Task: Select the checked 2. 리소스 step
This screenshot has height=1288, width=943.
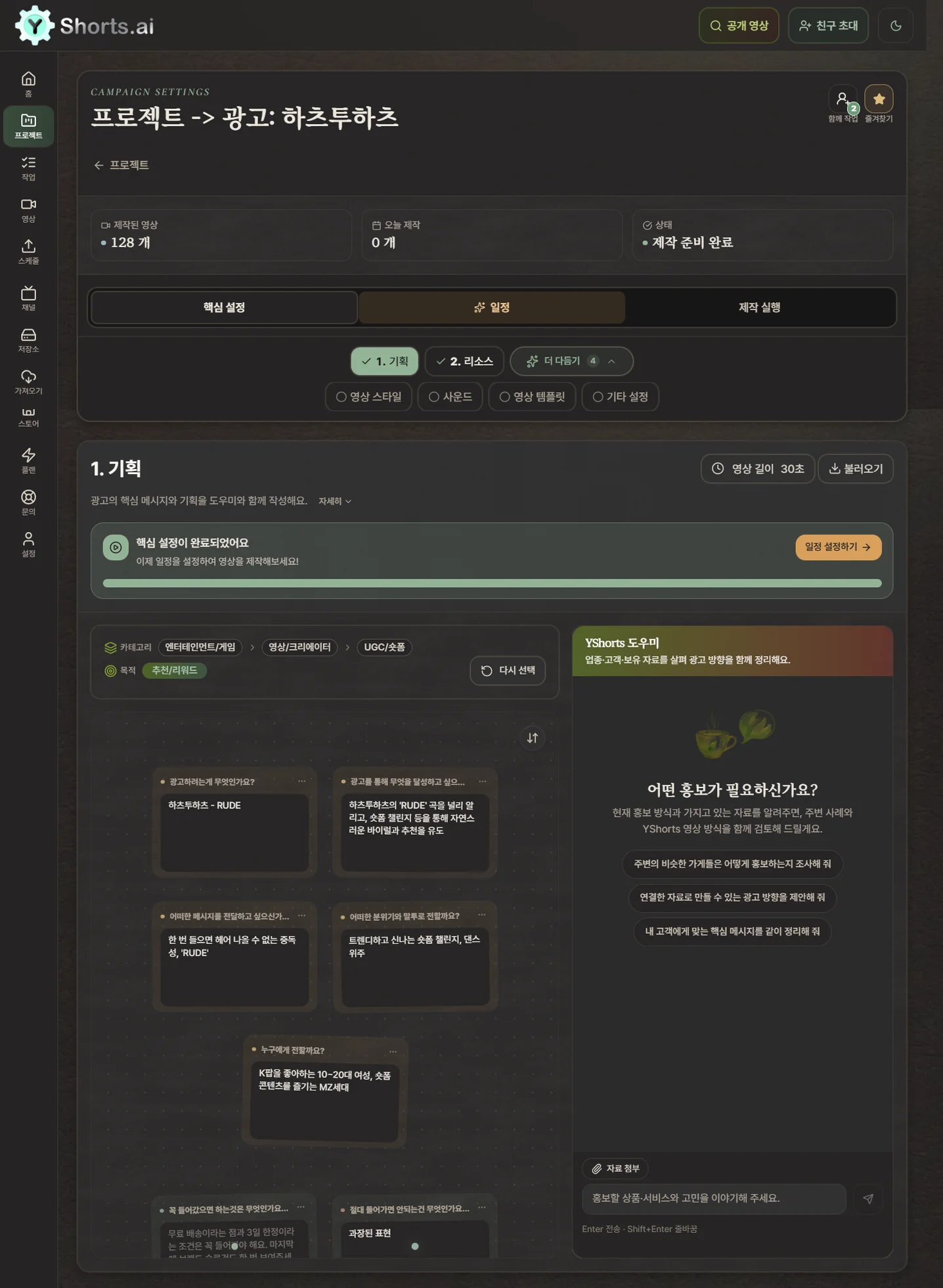Action: tap(464, 361)
